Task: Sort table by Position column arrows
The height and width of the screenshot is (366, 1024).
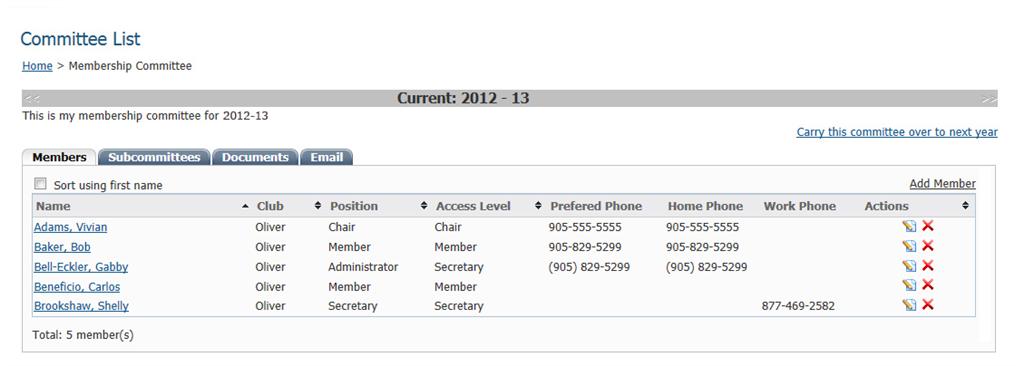Action: pos(423,206)
